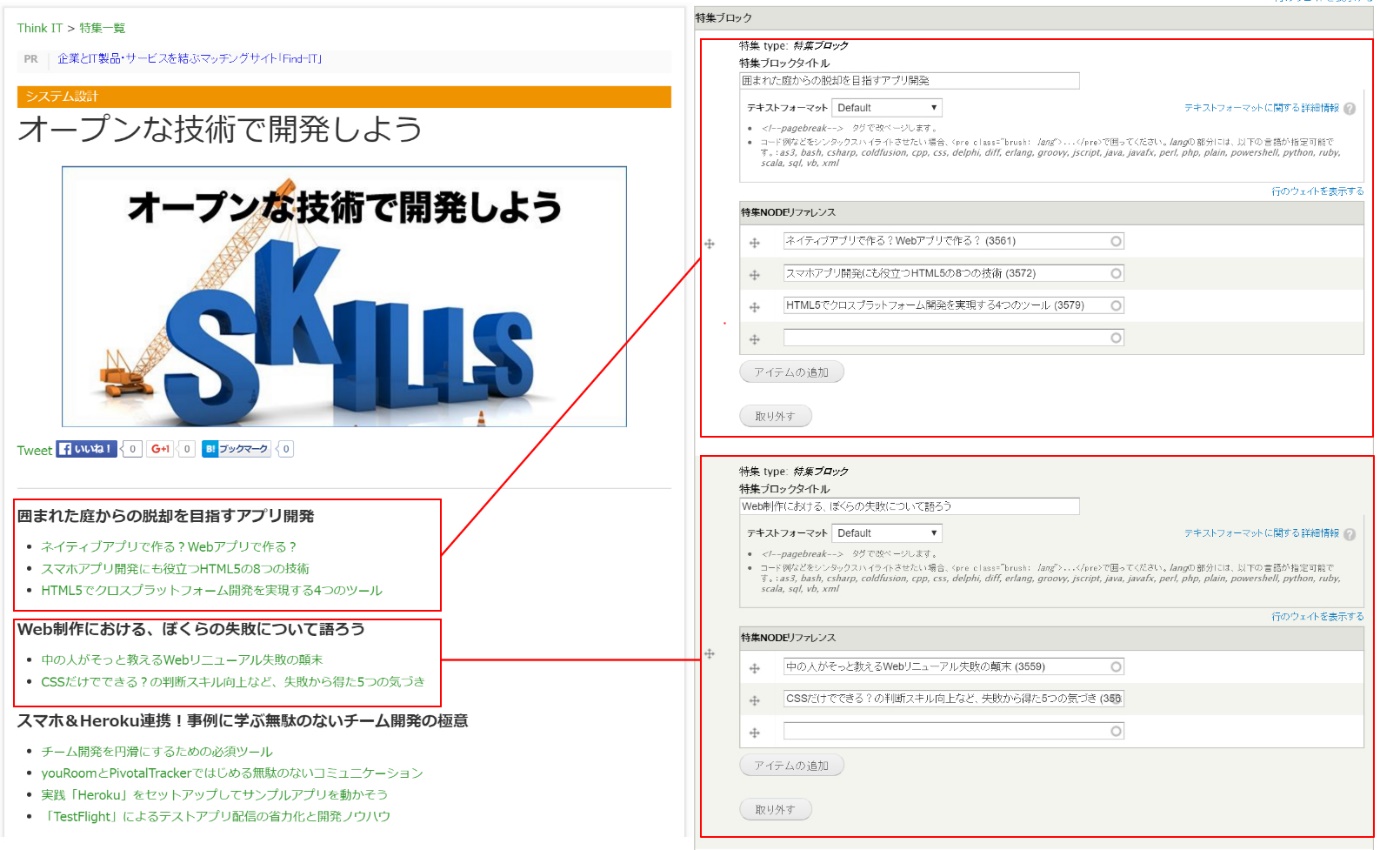Click the orange システム設計 category bar
The height and width of the screenshot is (850, 1380).
pyautogui.click(x=343, y=97)
